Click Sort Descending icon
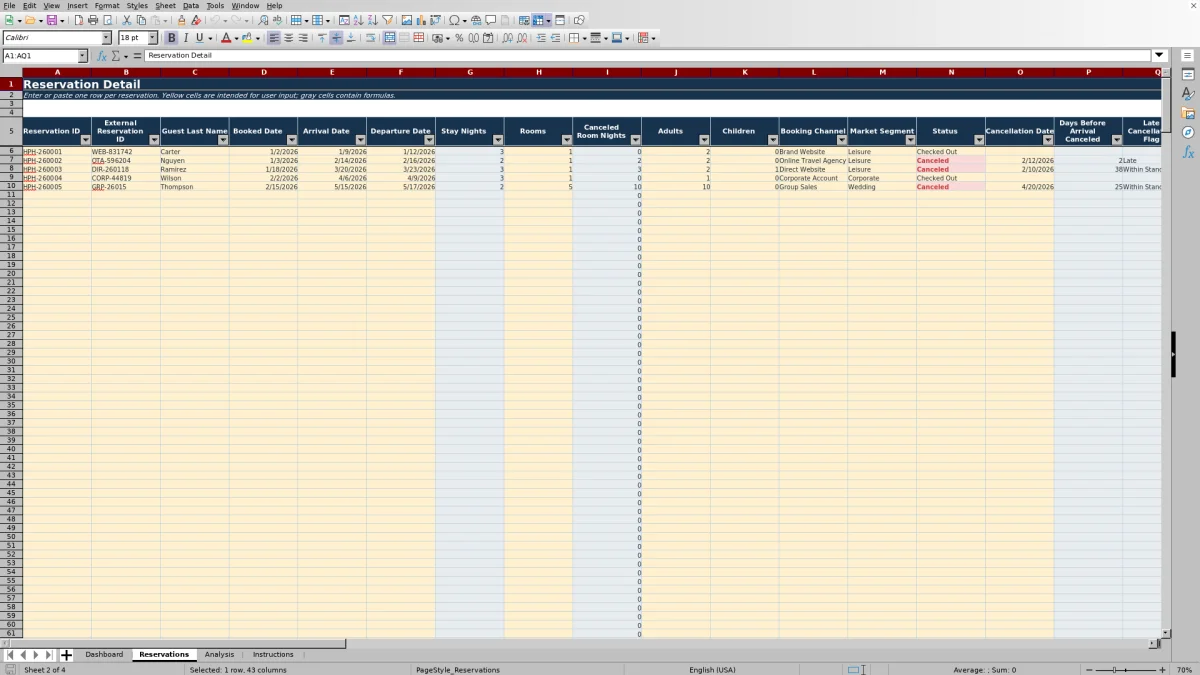The height and width of the screenshot is (675, 1200). 373,20
